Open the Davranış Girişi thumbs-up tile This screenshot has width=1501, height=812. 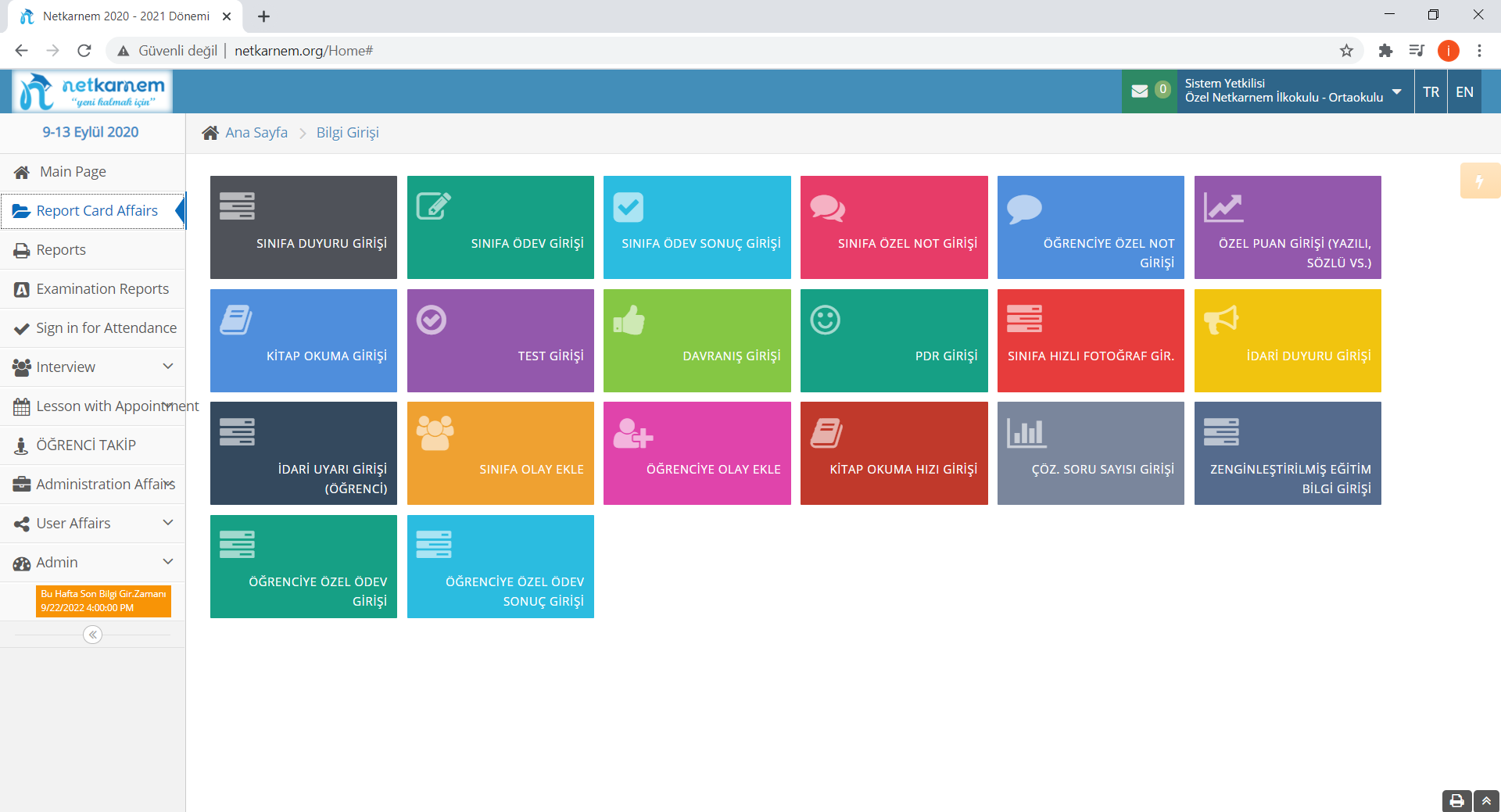click(697, 341)
